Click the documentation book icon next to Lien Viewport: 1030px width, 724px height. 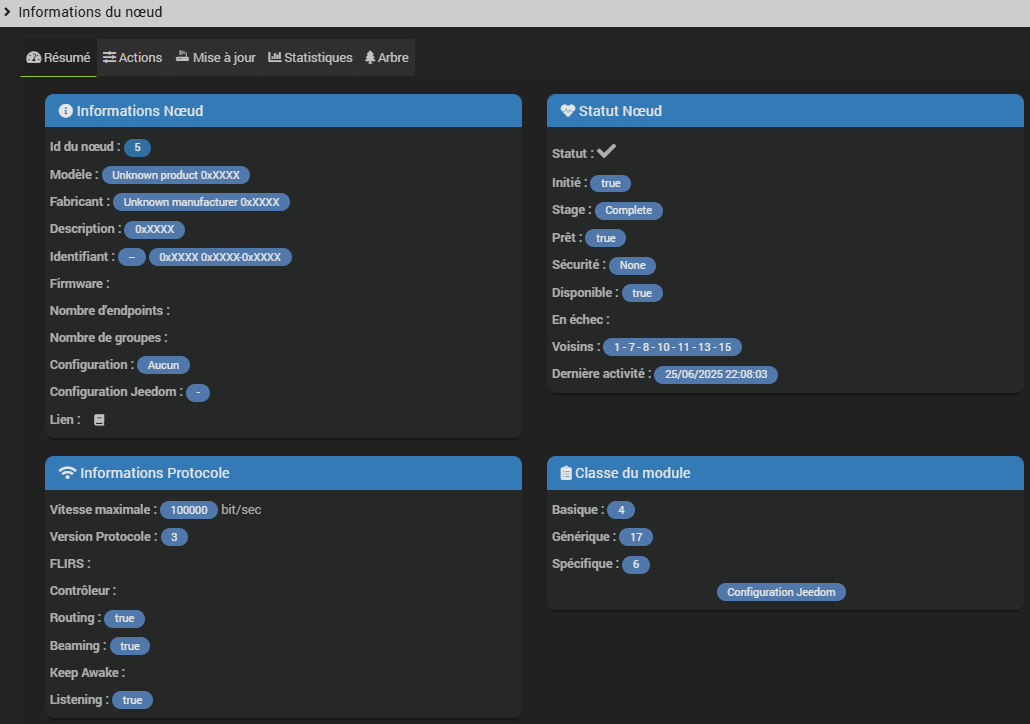[99, 420]
